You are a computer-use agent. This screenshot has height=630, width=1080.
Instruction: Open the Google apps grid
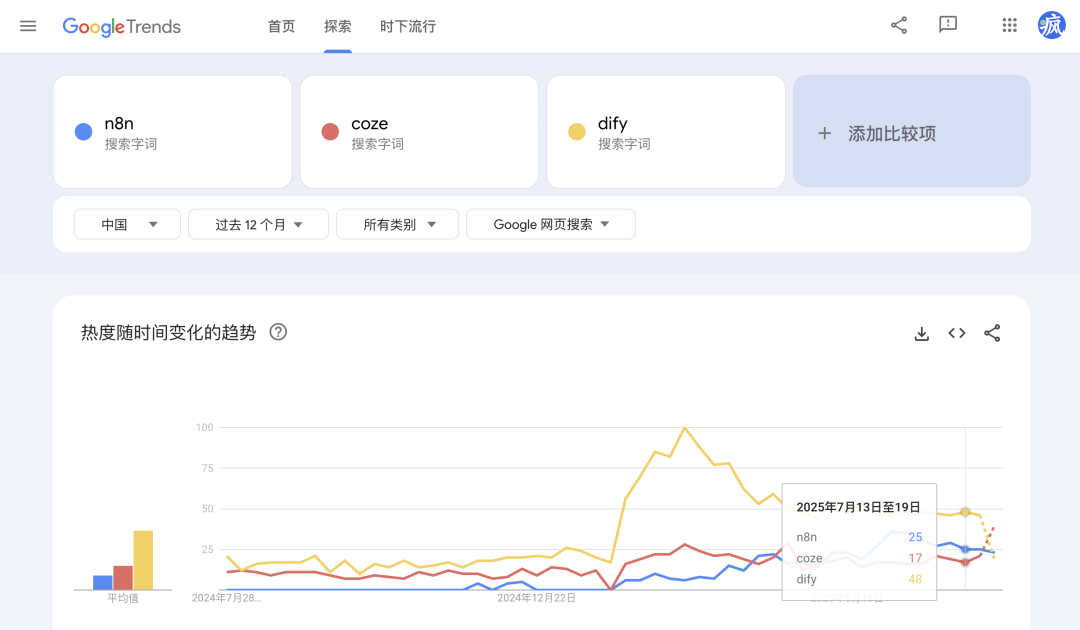pos(1009,26)
